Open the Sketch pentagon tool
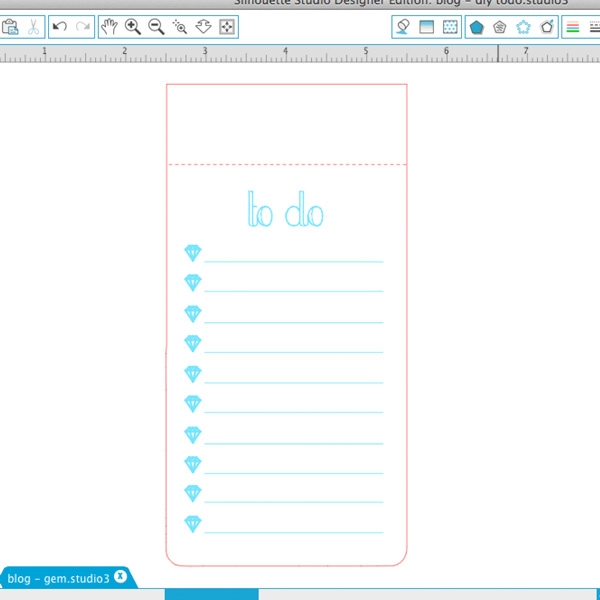Screen dimensions: 600x600 [500, 27]
